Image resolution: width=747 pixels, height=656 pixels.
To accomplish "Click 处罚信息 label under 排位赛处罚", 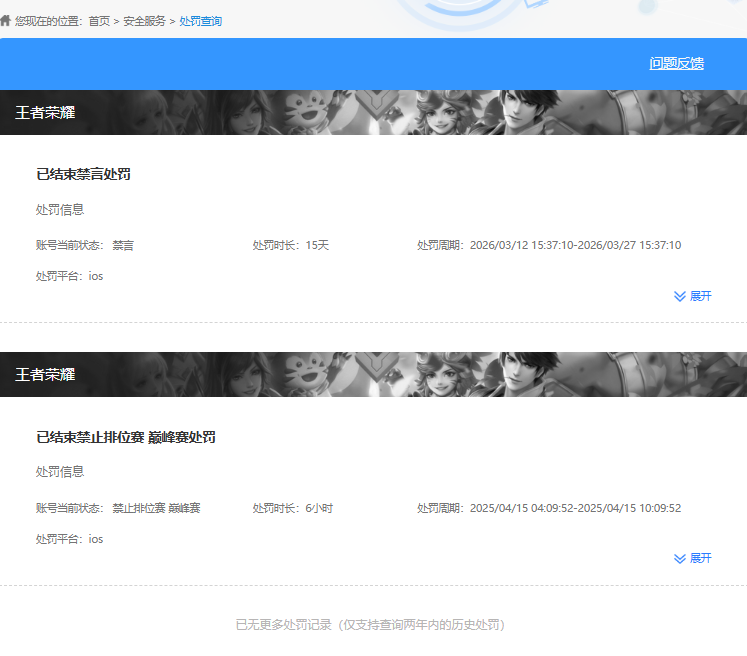I will [60, 472].
